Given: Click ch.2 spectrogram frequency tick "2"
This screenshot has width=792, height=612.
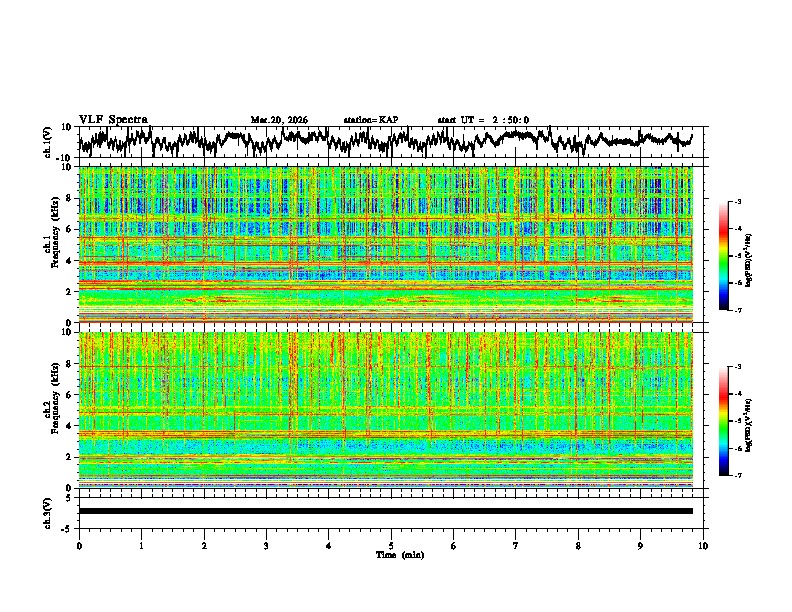Looking at the screenshot, I should tap(70, 457).
